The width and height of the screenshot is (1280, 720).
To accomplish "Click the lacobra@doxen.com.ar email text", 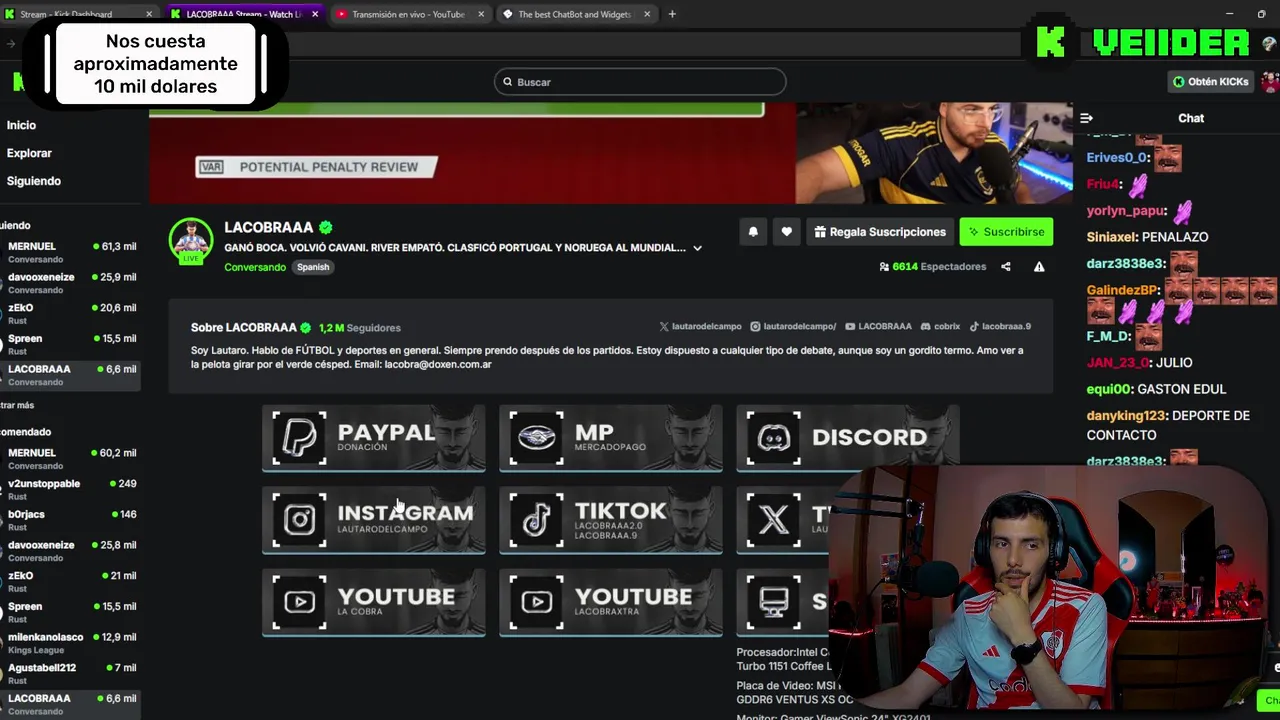I will 438,364.
